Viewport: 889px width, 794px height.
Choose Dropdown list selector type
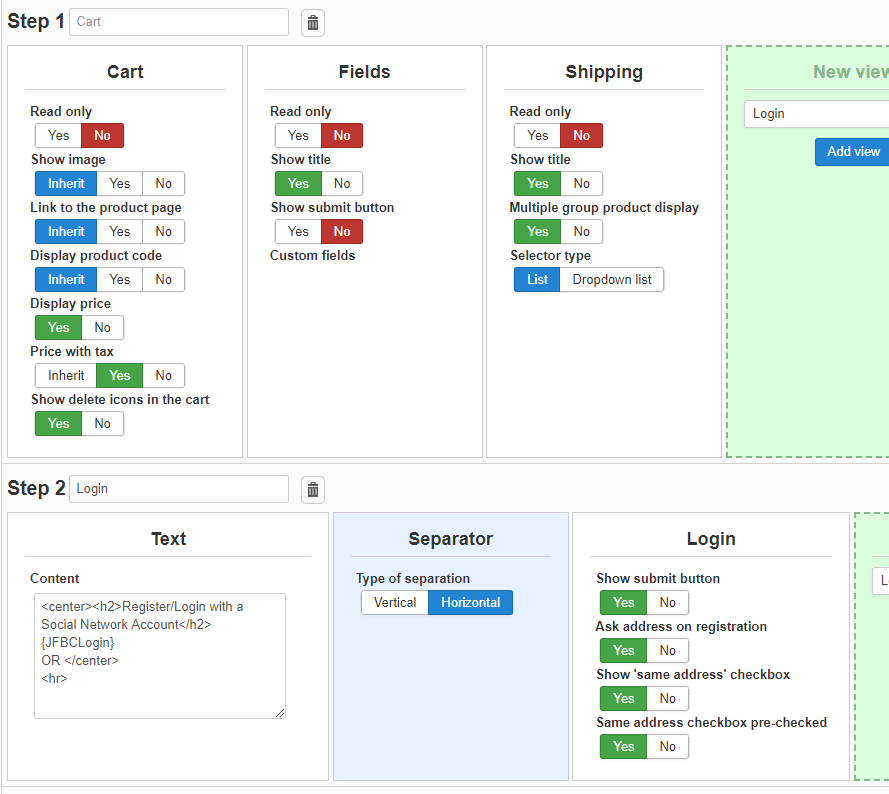611,280
